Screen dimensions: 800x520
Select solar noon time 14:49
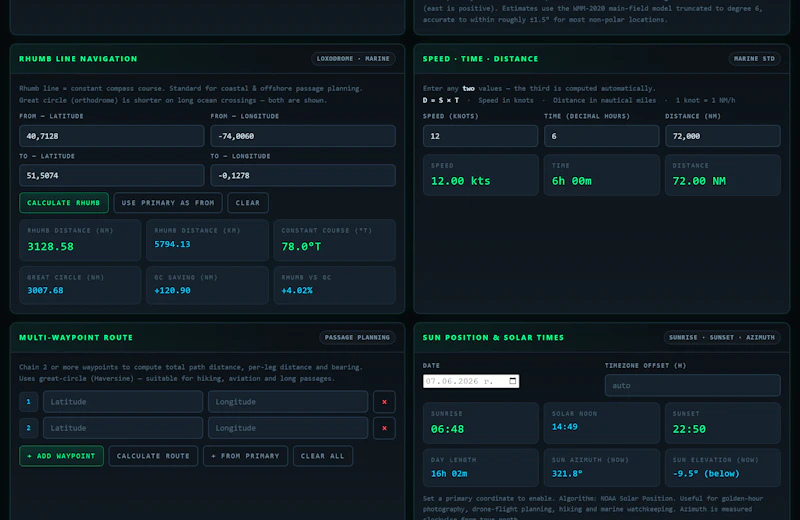pyautogui.click(x=565, y=427)
